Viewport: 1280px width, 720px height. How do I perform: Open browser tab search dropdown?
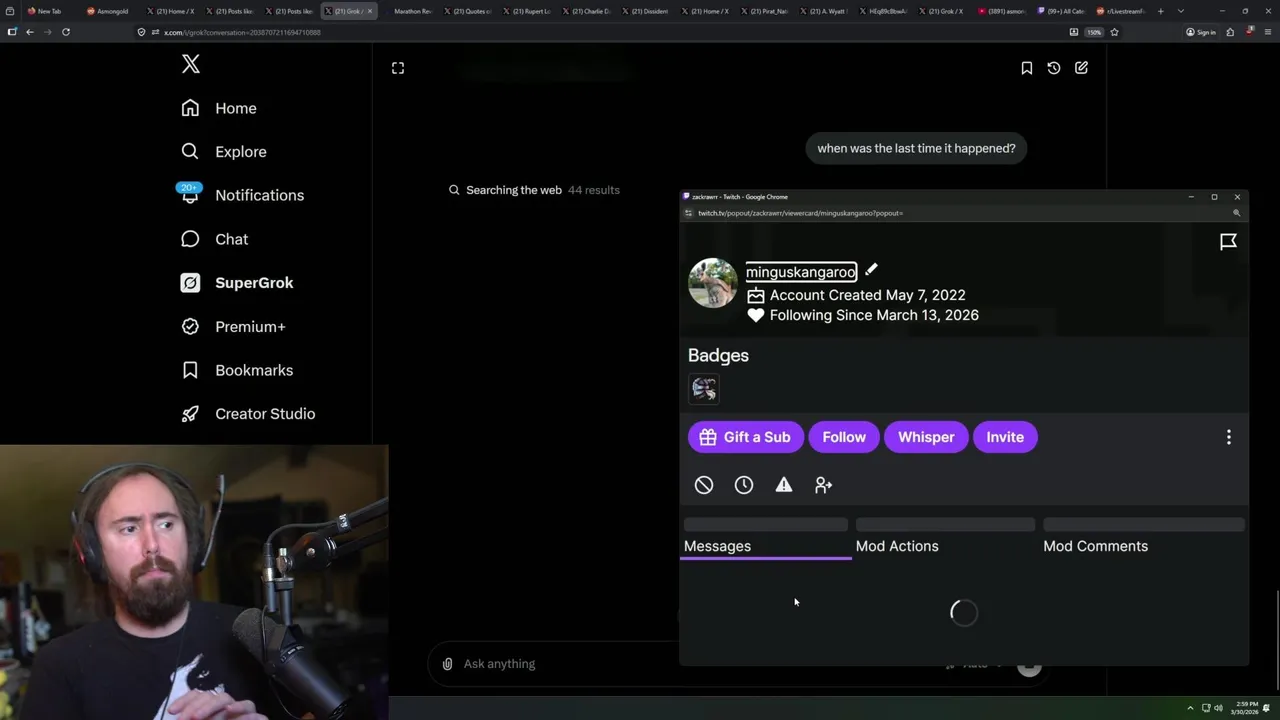(x=1181, y=11)
